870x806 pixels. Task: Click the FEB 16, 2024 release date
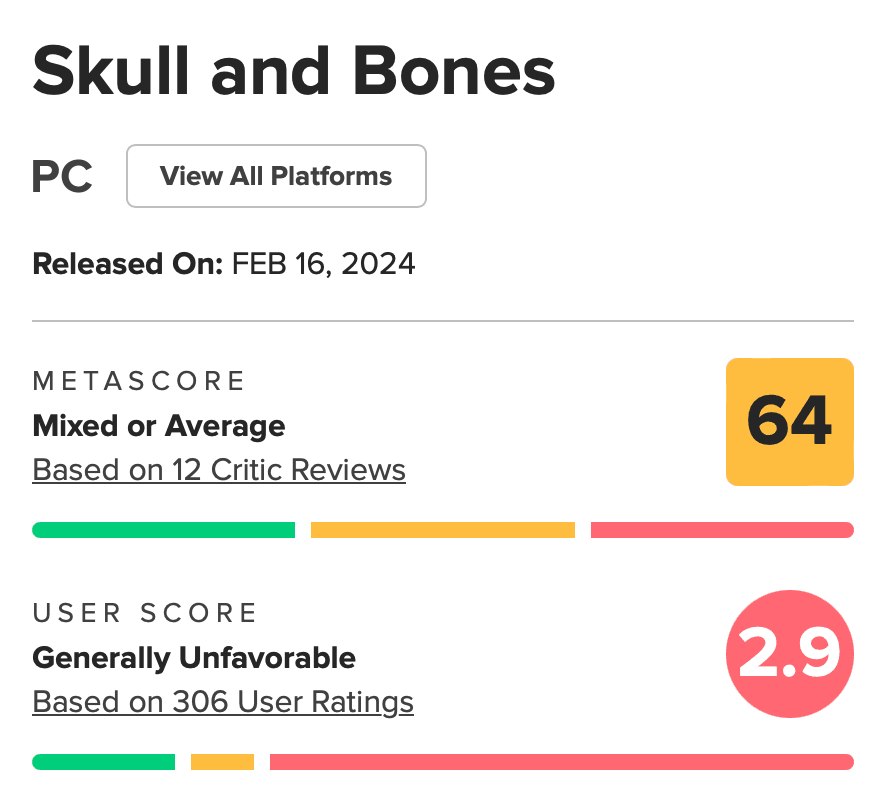coord(323,264)
